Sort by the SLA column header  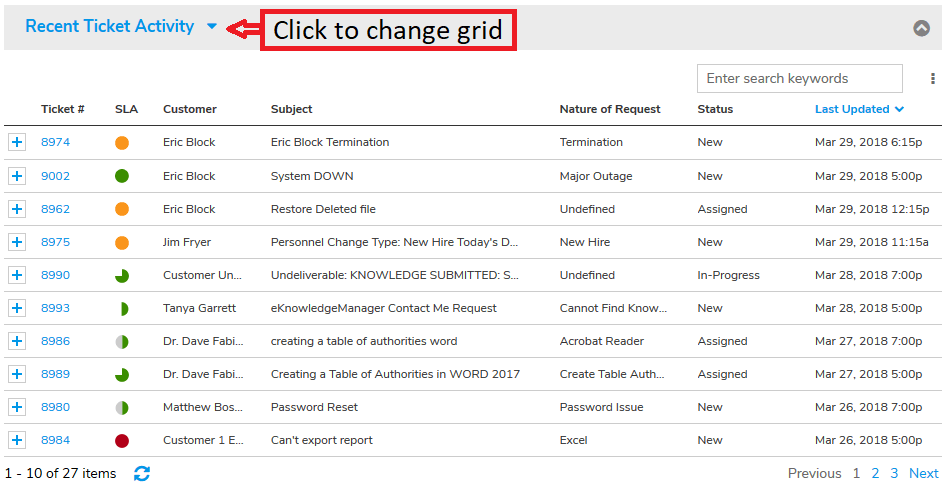click(x=126, y=110)
